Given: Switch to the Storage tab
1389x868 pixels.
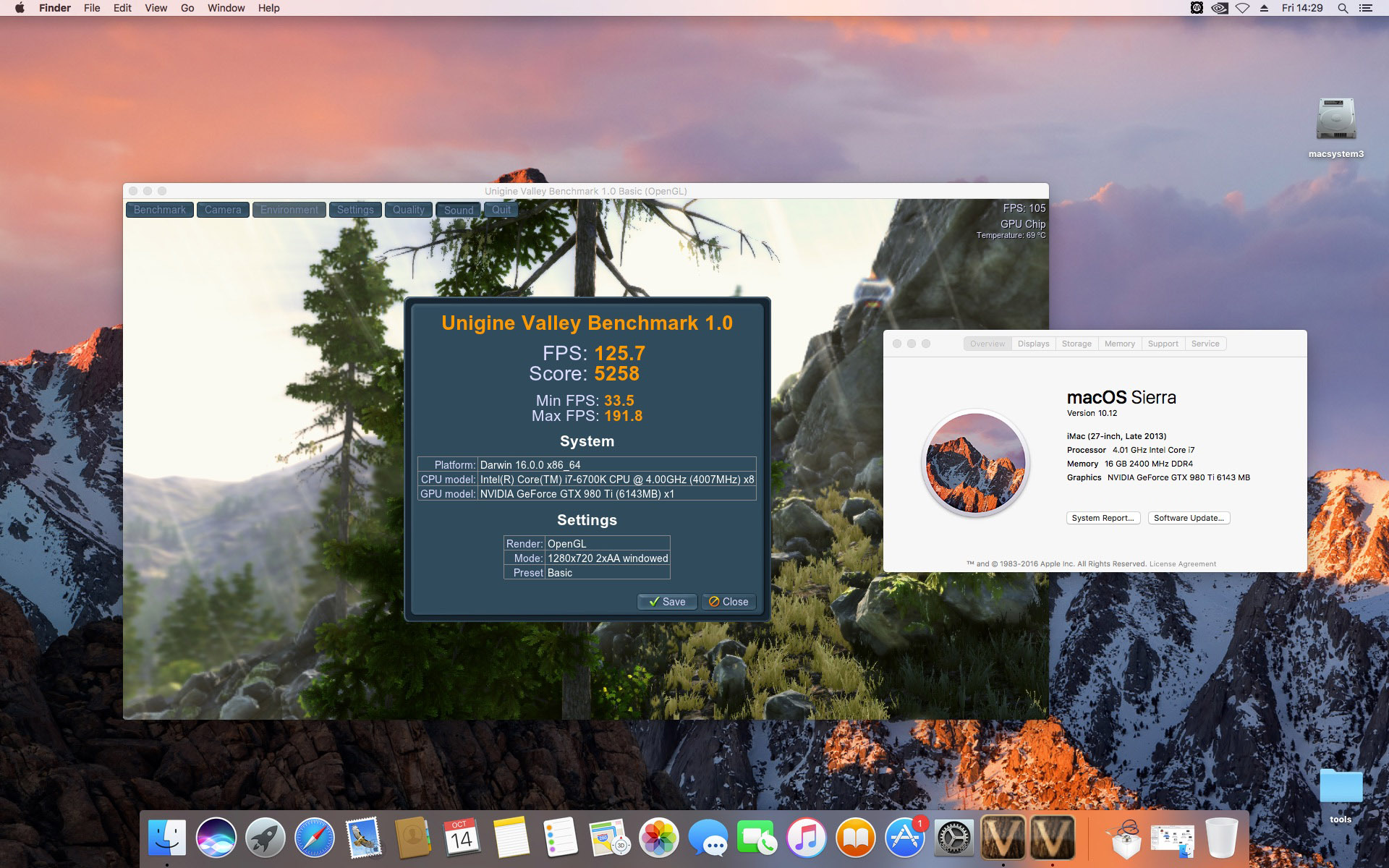Looking at the screenshot, I should [1076, 344].
